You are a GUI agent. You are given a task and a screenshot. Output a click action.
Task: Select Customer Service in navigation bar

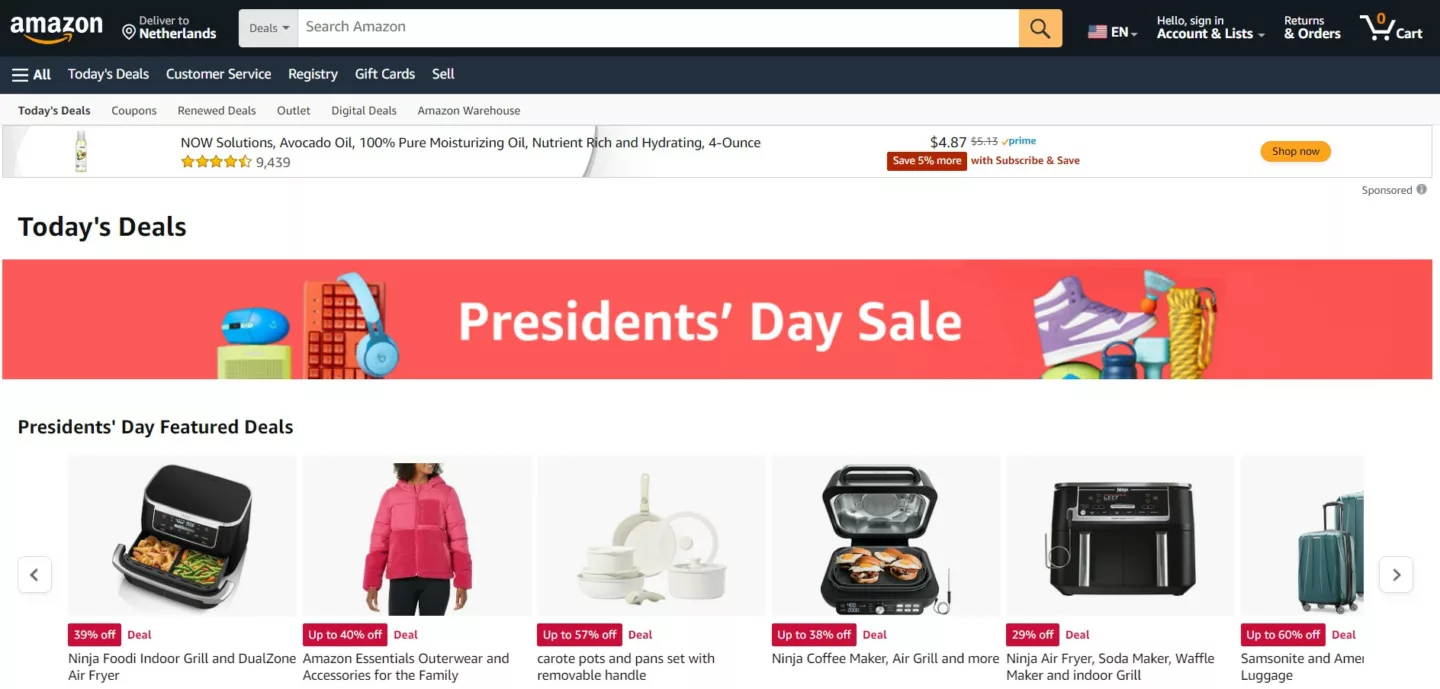tap(218, 74)
